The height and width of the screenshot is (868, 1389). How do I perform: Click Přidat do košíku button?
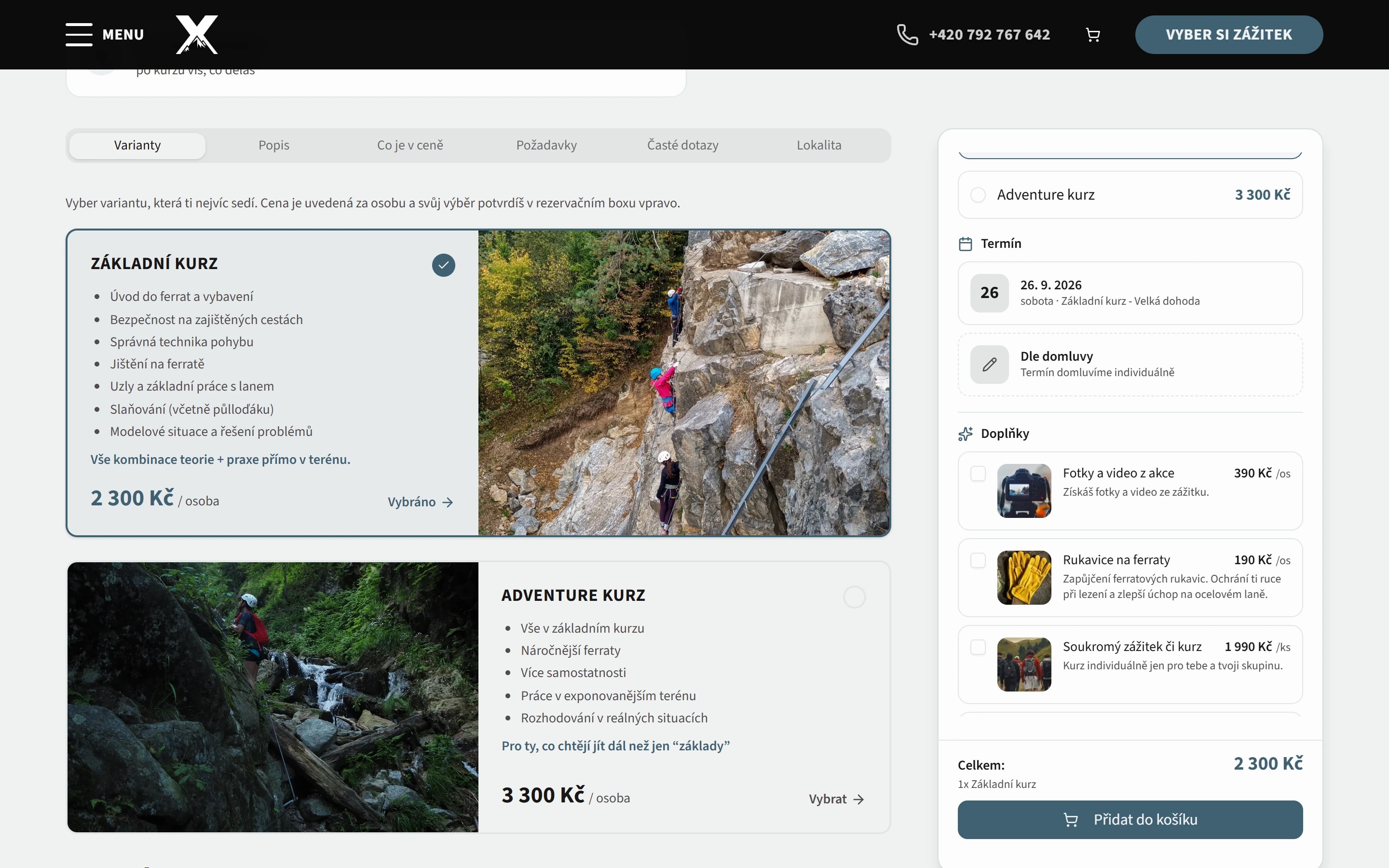tap(1130, 820)
